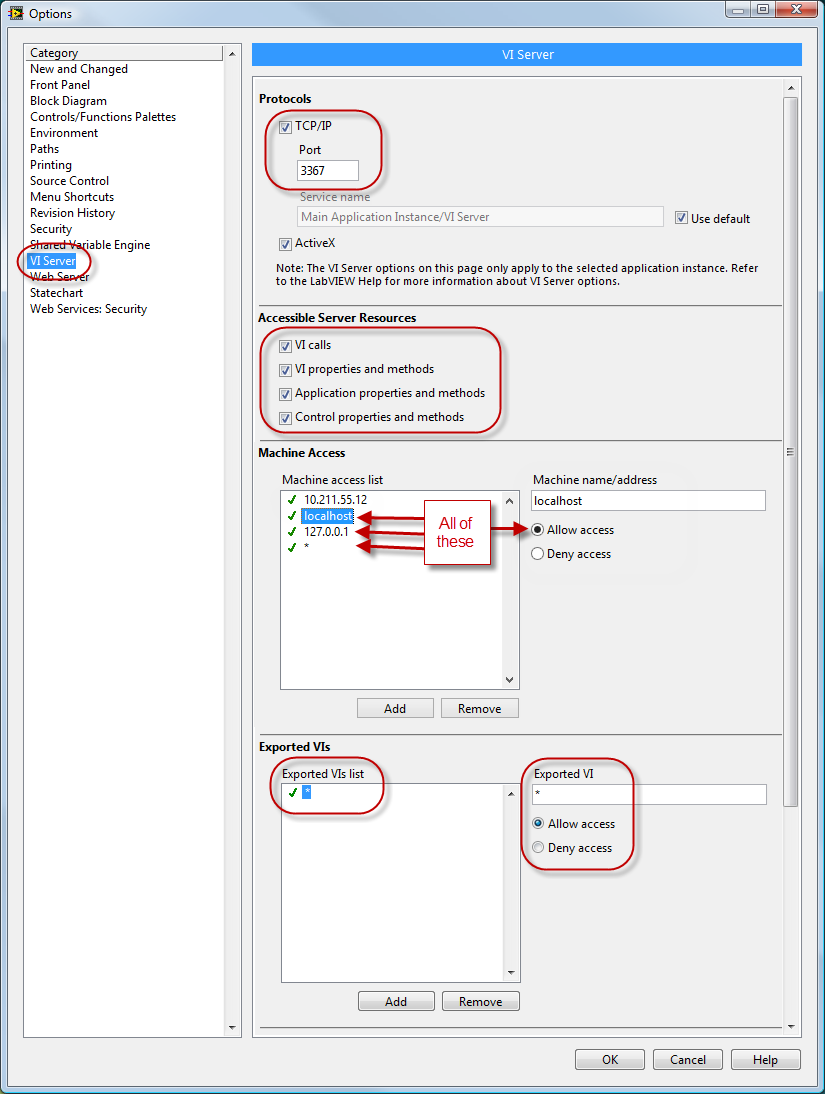Click the Category column header
The image size is (825, 1094).
[x=124, y=53]
